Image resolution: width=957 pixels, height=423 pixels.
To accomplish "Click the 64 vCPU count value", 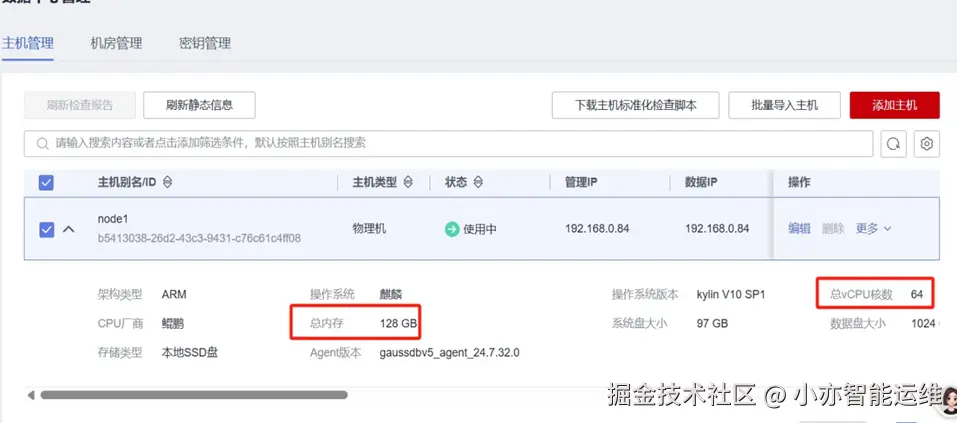I will [x=917, y=295].
